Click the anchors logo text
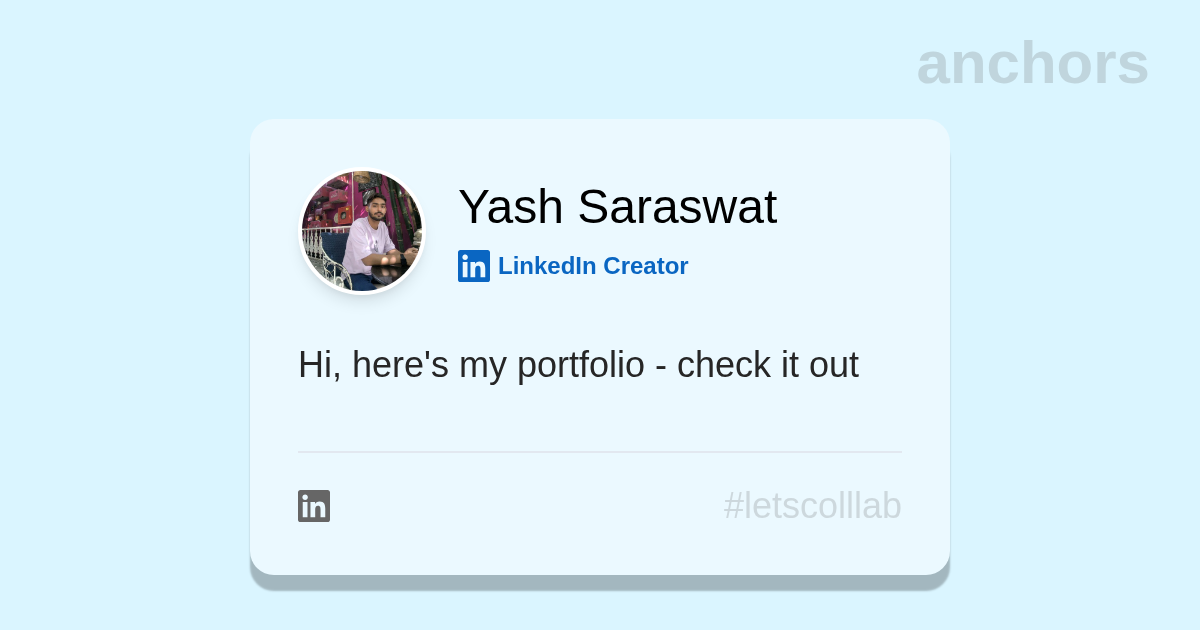The image size is (1200, 630). (1032, 63)
